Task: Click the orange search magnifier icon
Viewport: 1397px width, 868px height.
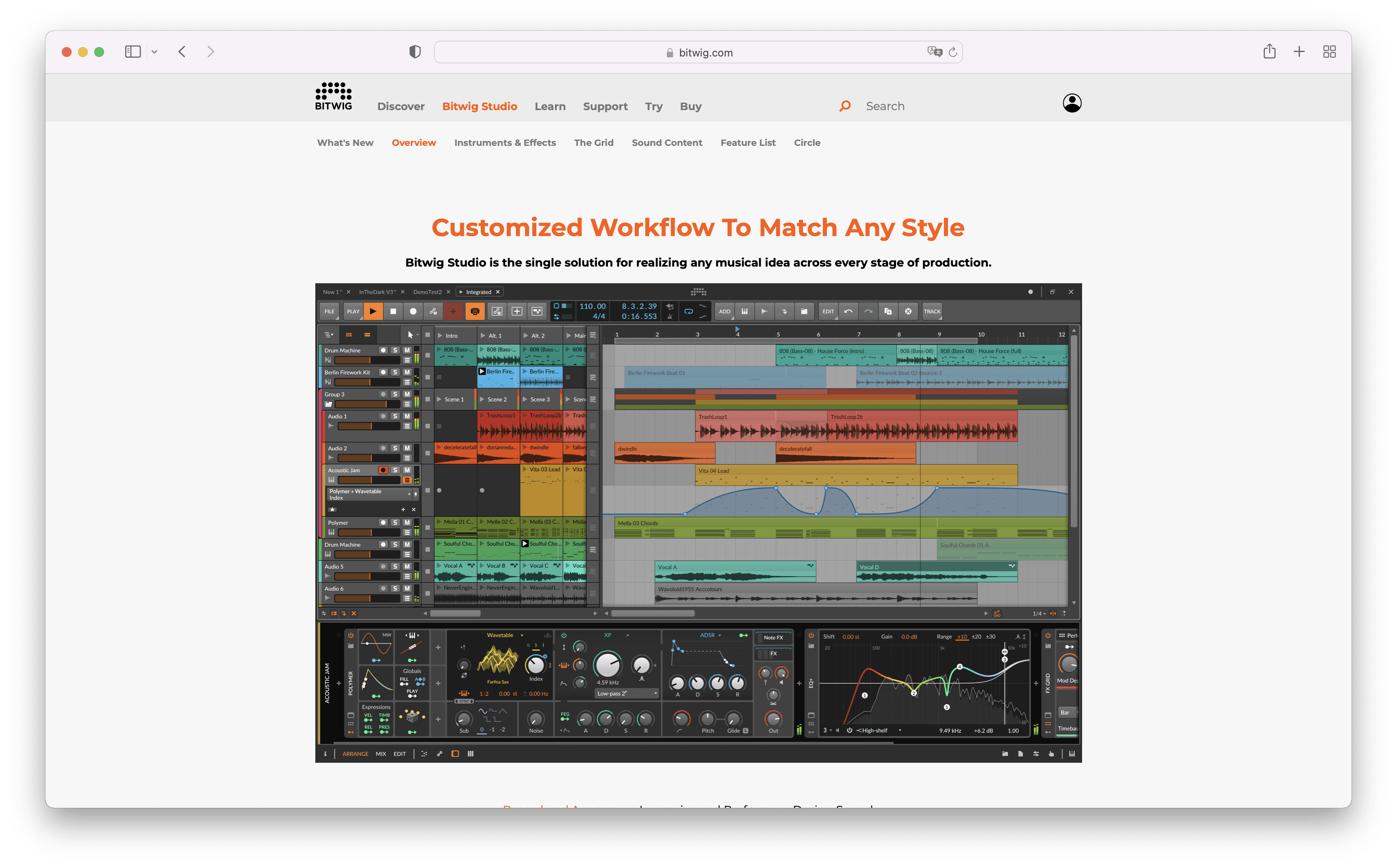Action: (x=845, y=106)
